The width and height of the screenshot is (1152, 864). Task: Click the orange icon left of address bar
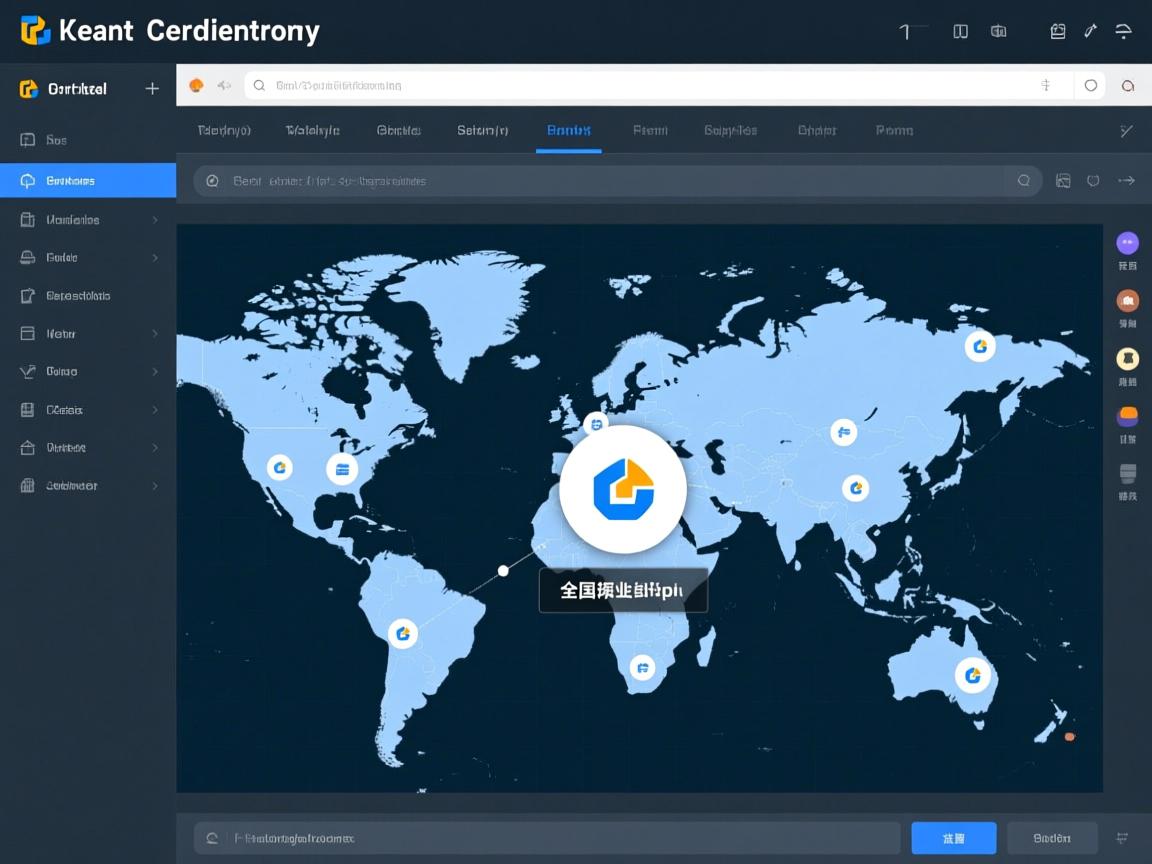(x=197, y=86)
